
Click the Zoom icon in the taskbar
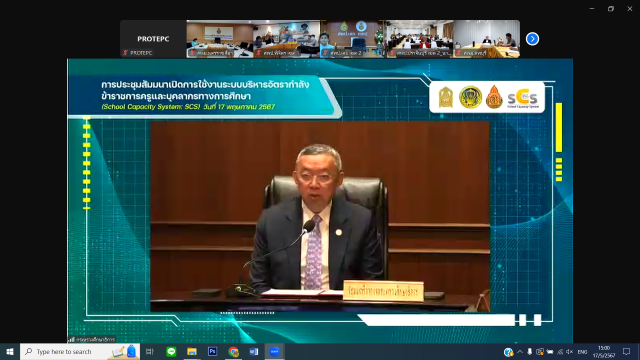(275, 351)
